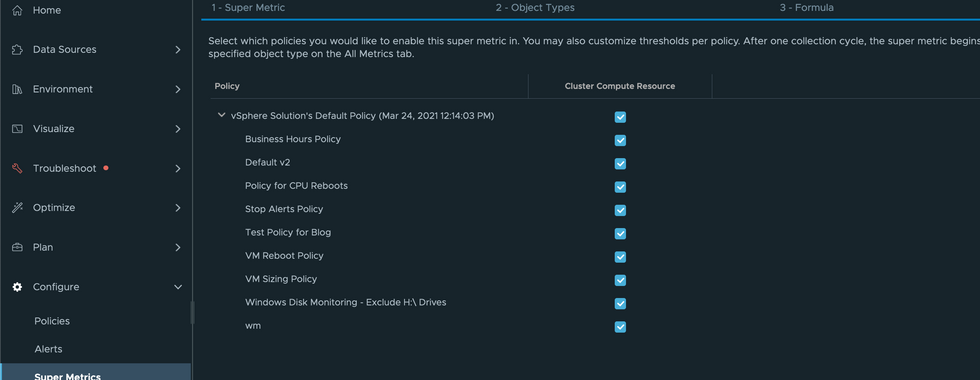Click the Home house icon
The width and height of the screenshot is (980, 380).
(18, 10)
